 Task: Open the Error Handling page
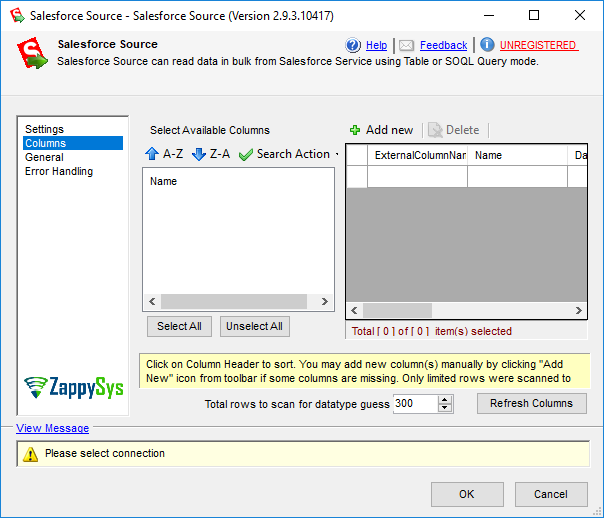[59, 171]
